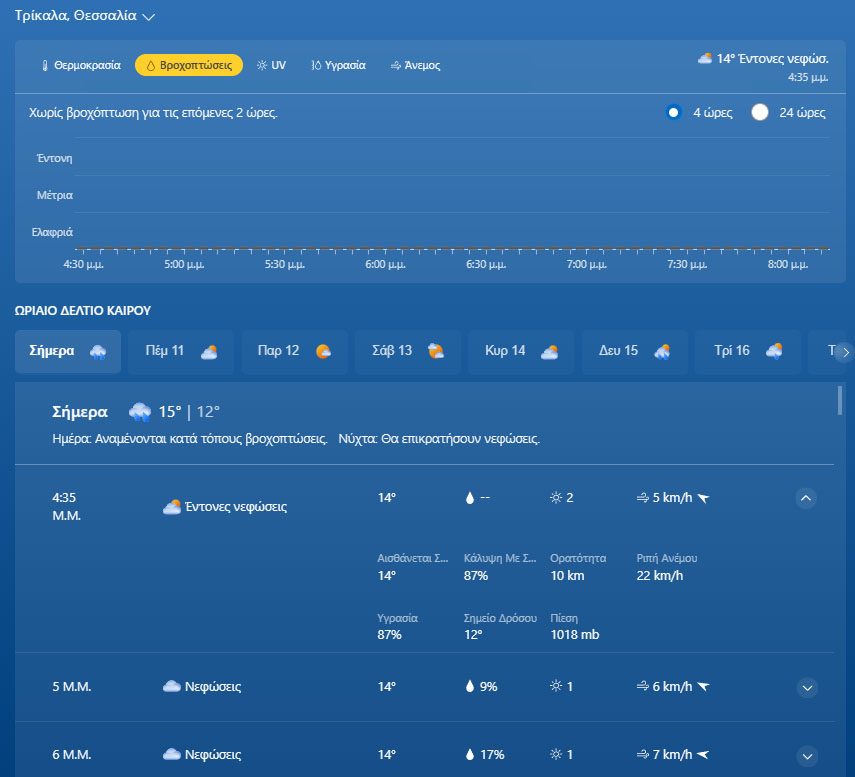Select the 24 ώρες radio button
Image resolution: width=855 pixels, height=777 pixels.
760,112
